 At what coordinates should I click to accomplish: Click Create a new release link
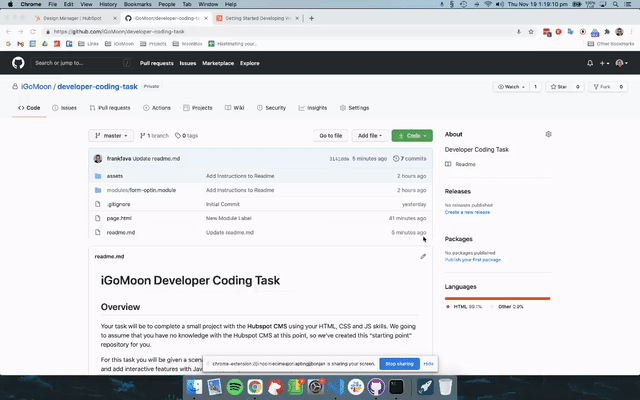[x=467, y=212]
